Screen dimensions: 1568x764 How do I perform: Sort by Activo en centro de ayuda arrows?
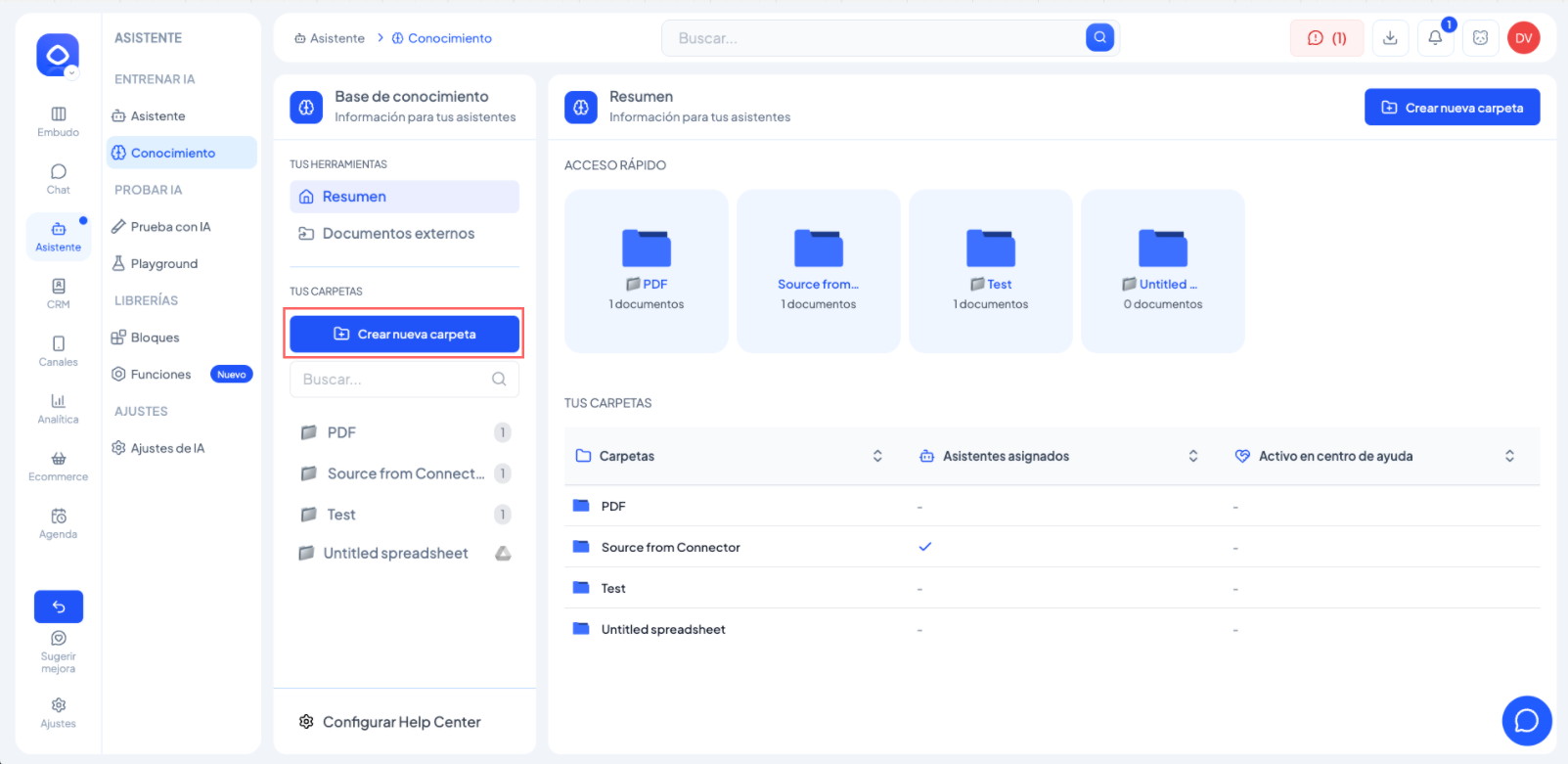1509,456
